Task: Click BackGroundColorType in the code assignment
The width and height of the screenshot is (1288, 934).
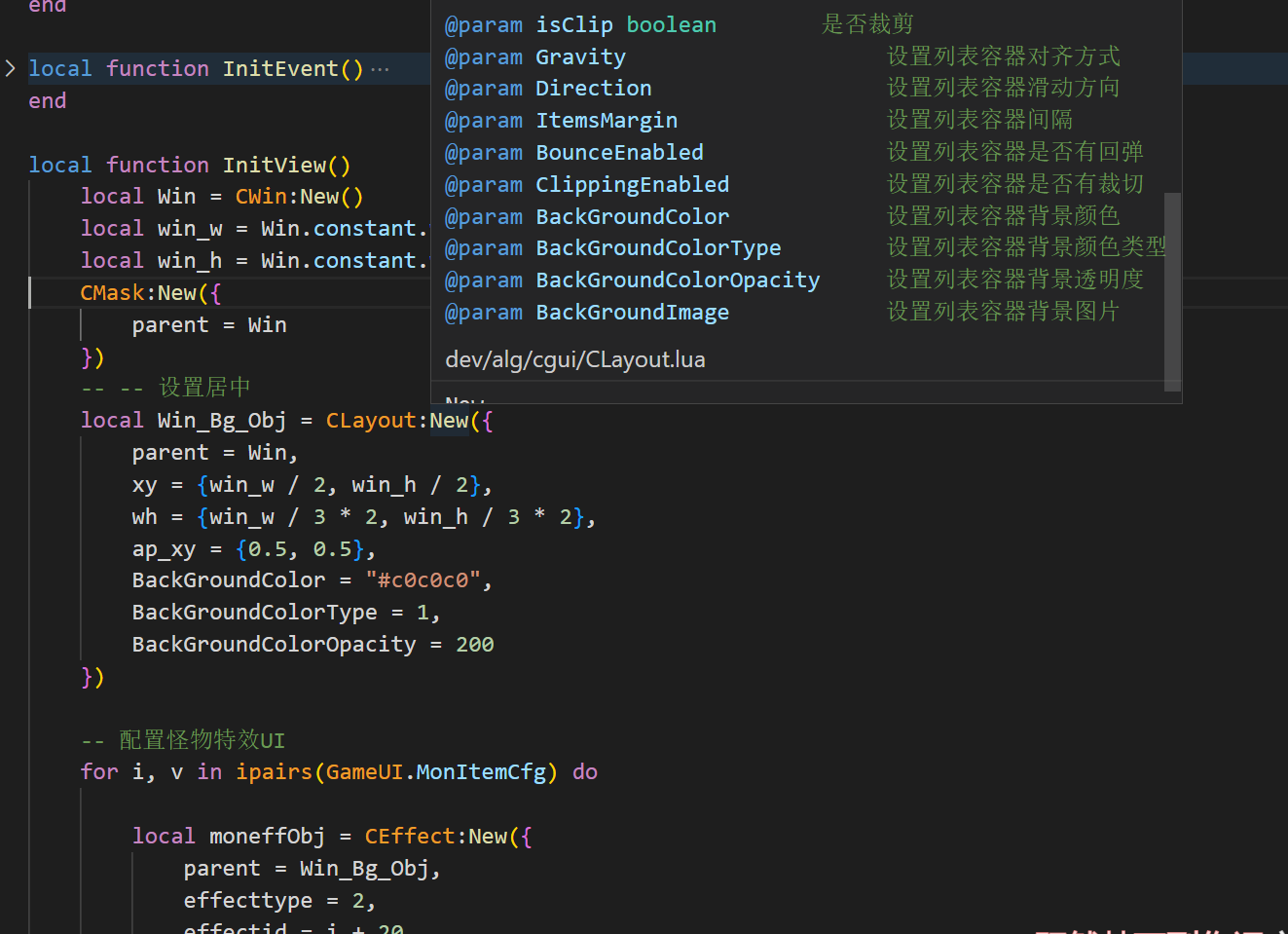Action: click(255, 613)
